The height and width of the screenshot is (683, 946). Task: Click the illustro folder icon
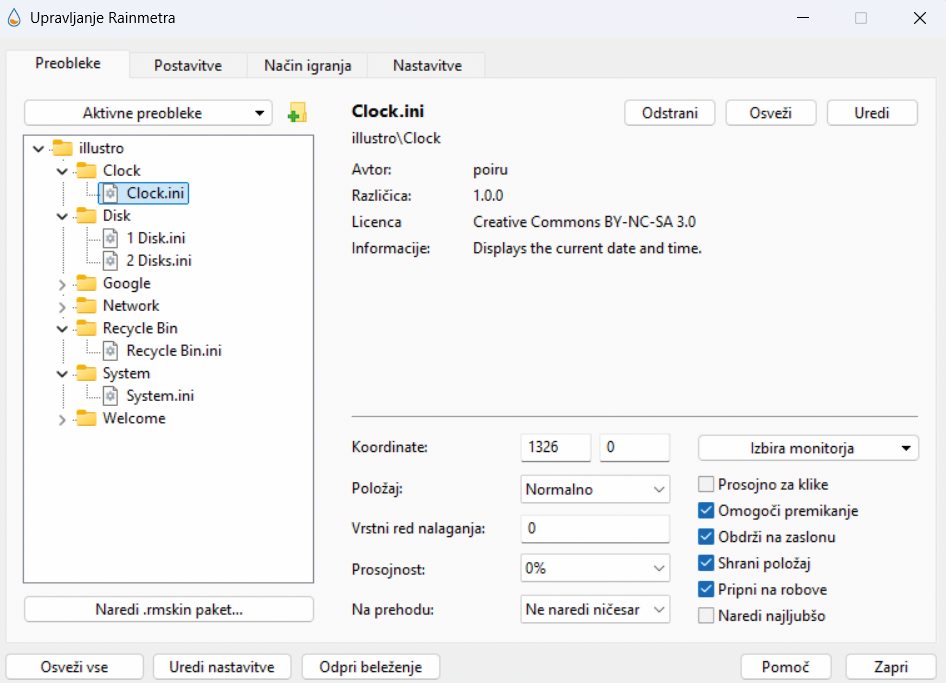point(63,148)
